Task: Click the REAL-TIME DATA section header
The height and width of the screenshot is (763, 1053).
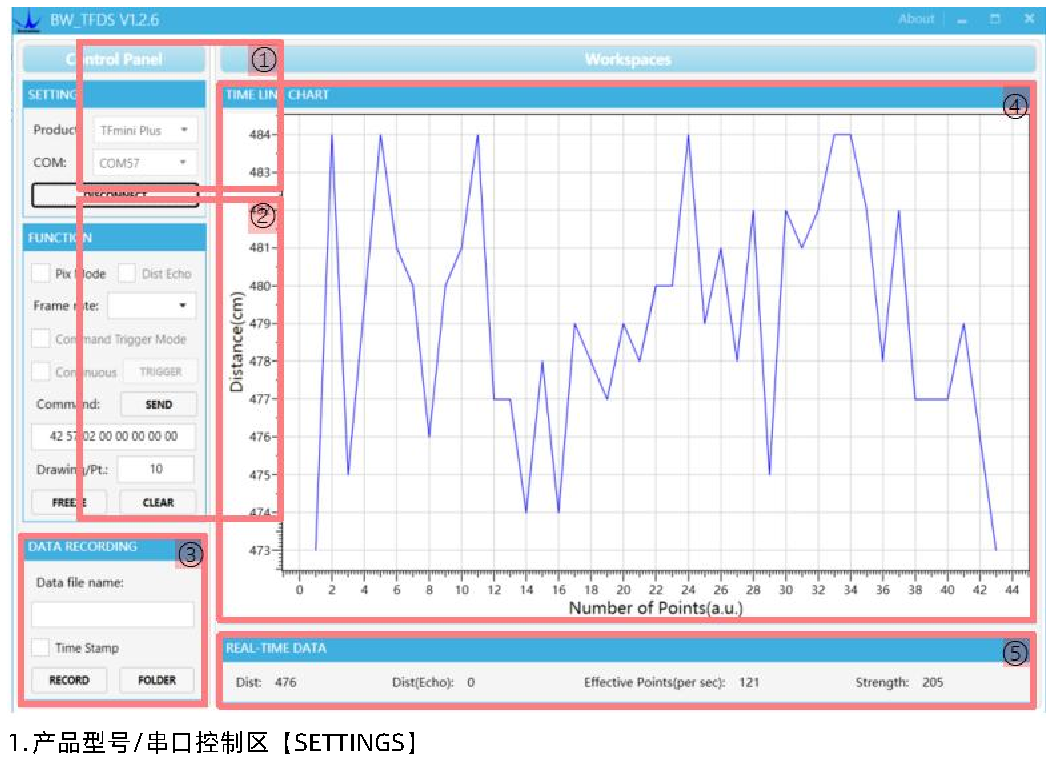Action: (626, 648)
